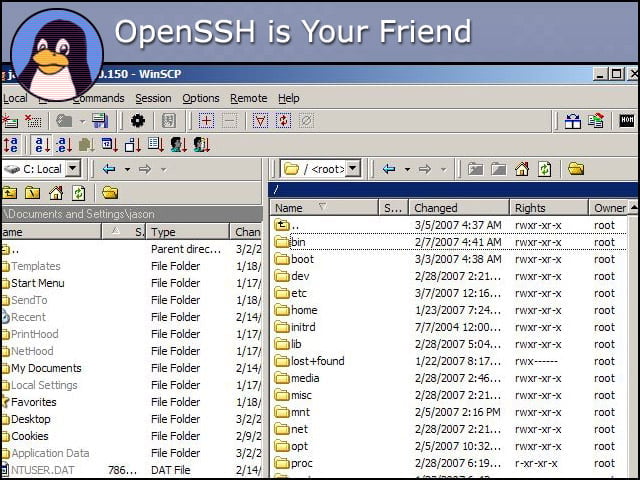Expand remote back history dropdown arrow

point(407,169)
